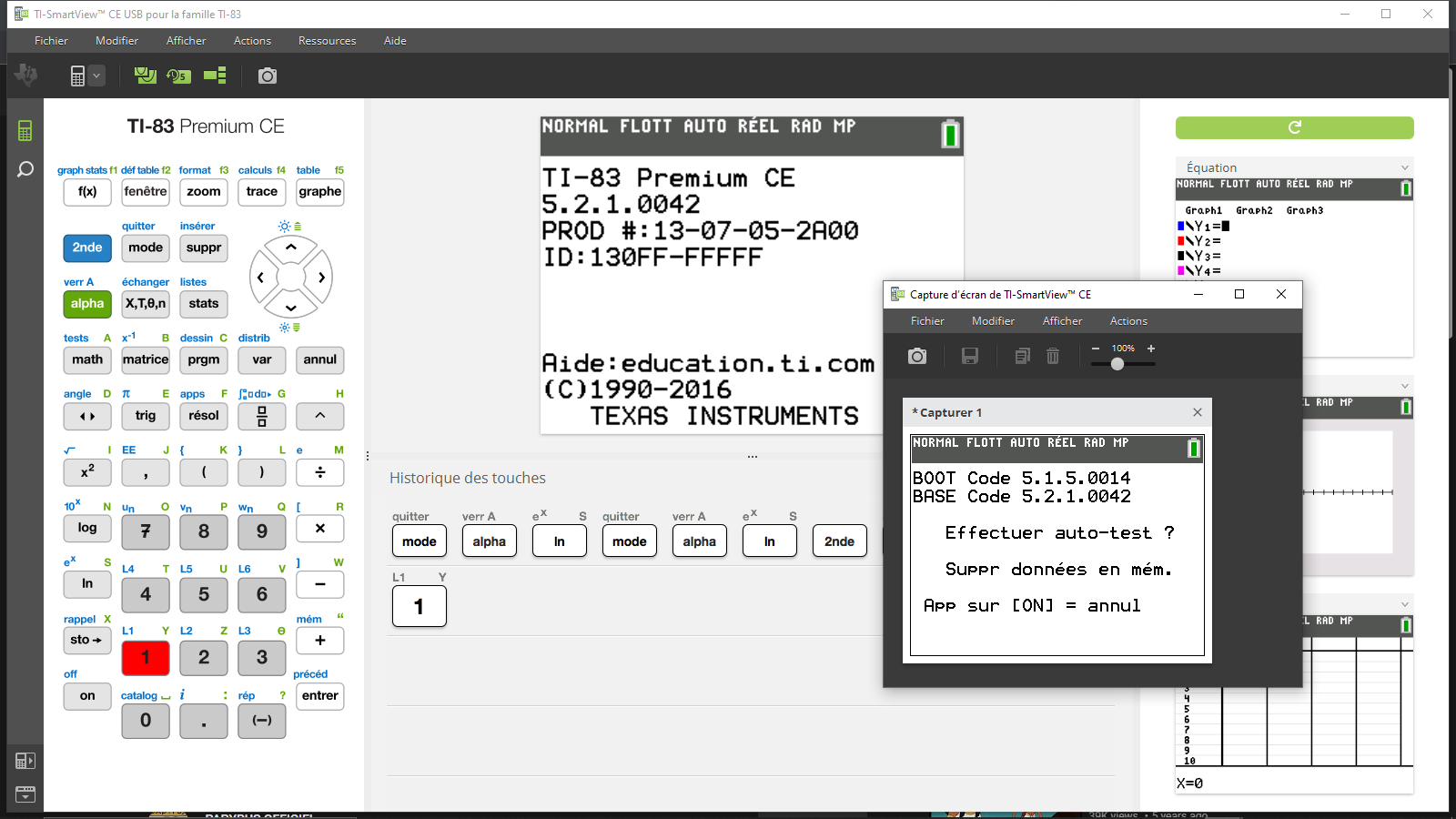Close the Capturer 1 tab
1456x819 pixels.
[x=1198, y=412]
